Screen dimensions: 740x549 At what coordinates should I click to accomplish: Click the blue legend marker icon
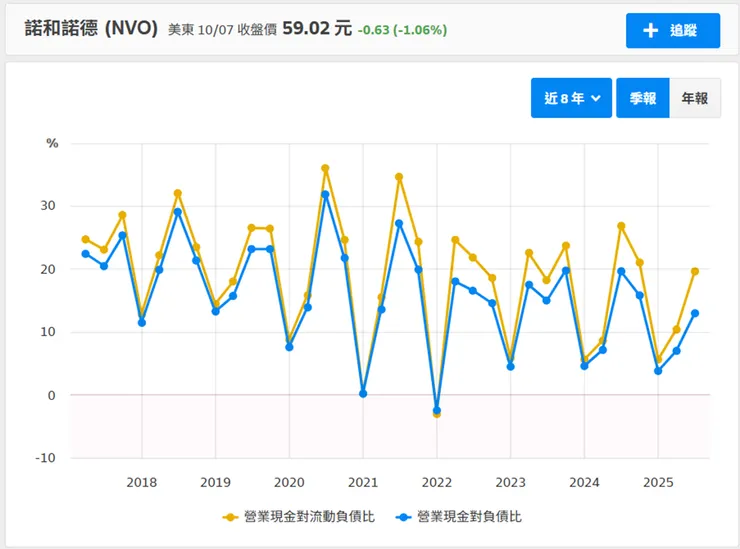point(404,517)
